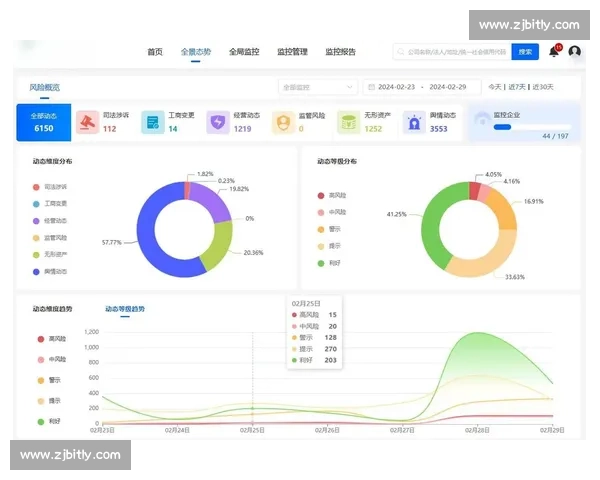Go to the 全网监控 nav tab
Image resolution: width=600 pixels, height=480 pixels.
tap(244, 51)
